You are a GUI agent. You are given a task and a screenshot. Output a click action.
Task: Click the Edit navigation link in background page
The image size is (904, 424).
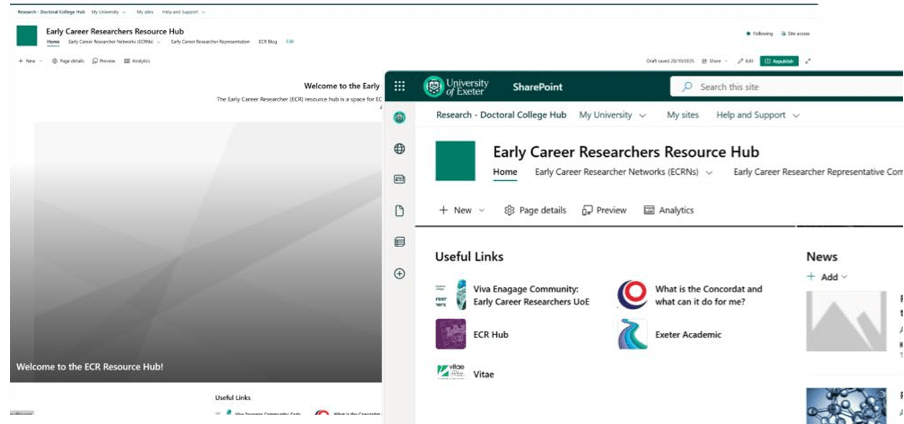[x=290, y=42]
